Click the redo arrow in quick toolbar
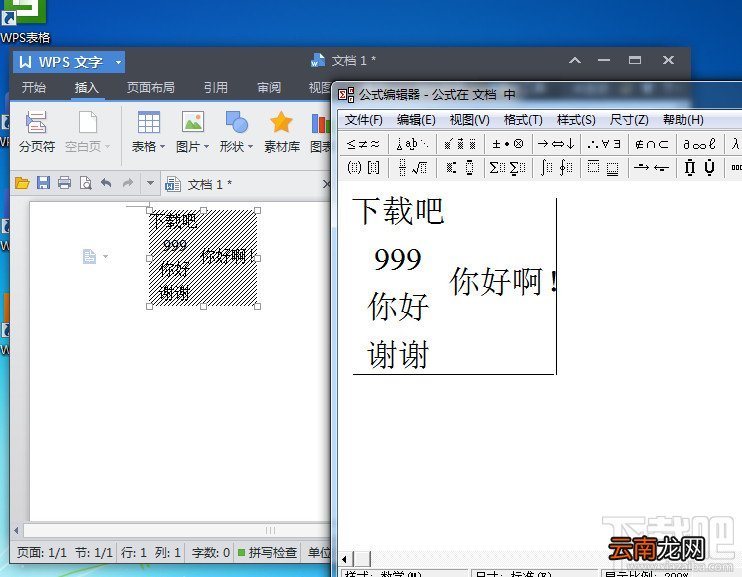Image resolution: width=742 pixels, height=577 pixels. tap(128, 183)
